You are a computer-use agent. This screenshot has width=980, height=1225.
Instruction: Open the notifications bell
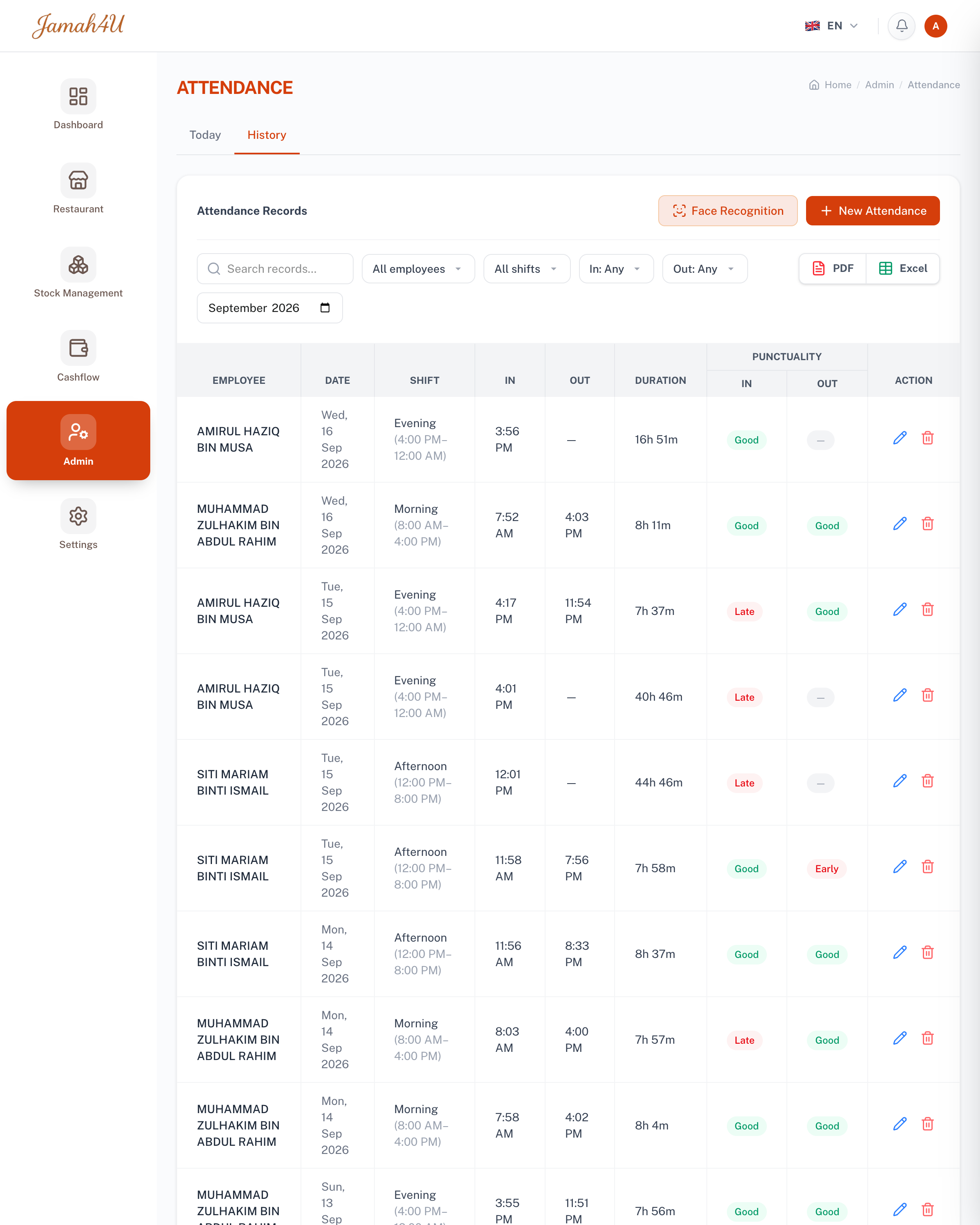pyautogui.click(x=902, y=26)
